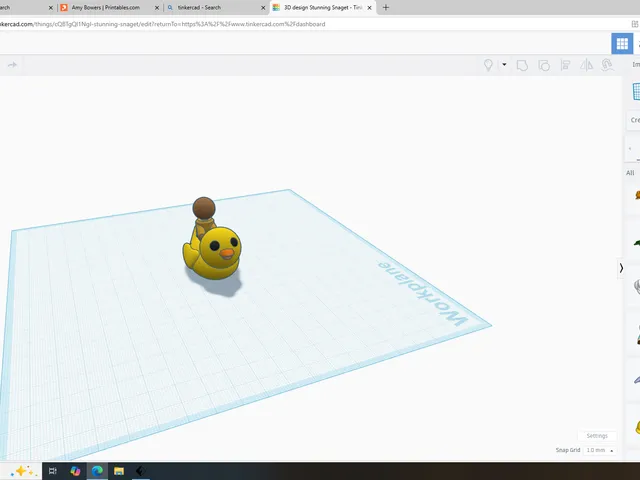Screen dimensions: 640x480
Task: Click the sparkle widget in taskbar corner
Action: coord(22,471)
